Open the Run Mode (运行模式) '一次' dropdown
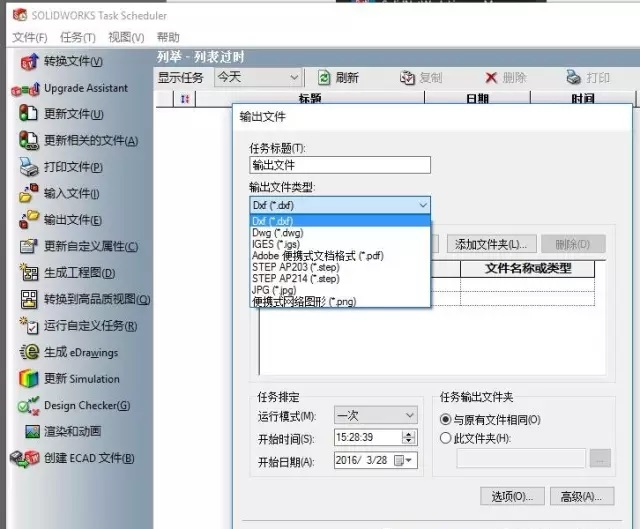640x529 pixels. [x=376, y=416]
